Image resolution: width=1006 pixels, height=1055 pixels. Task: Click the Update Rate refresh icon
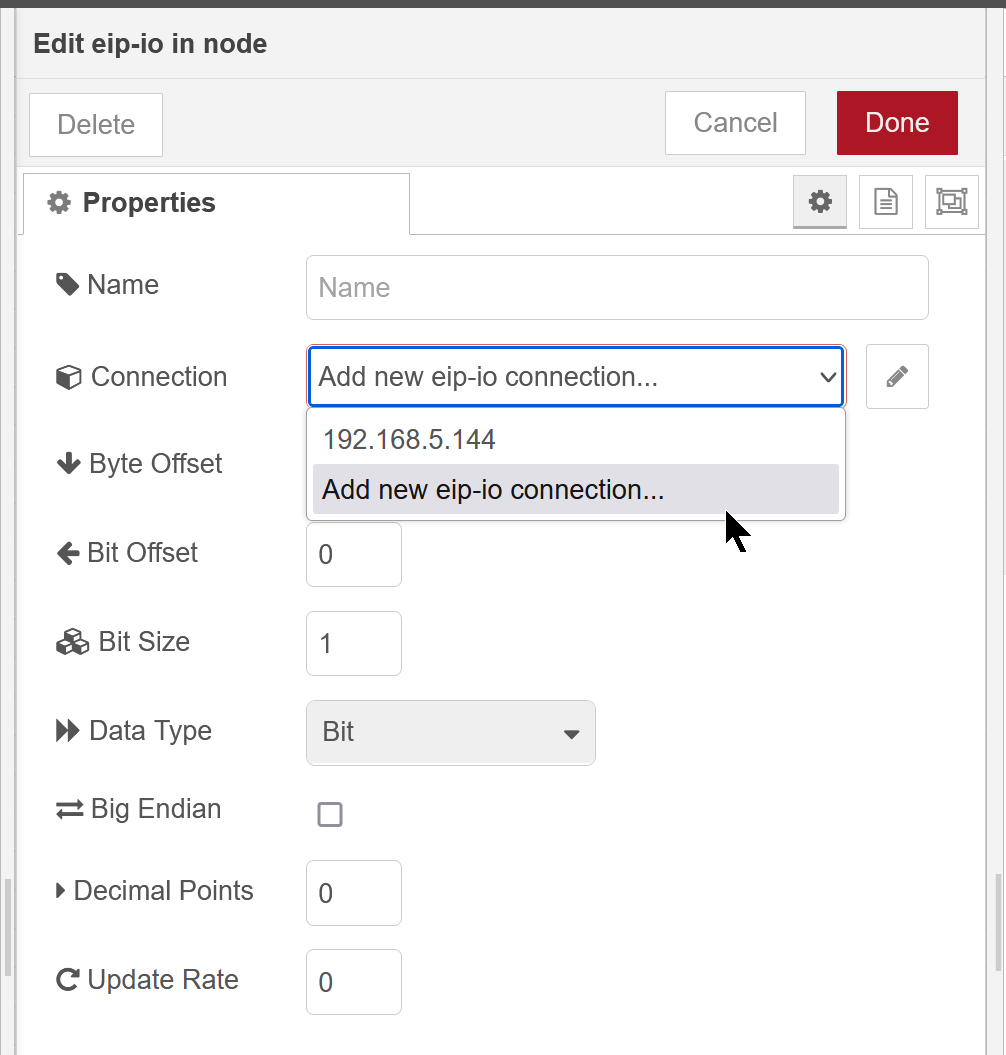[x=68, y=980]
